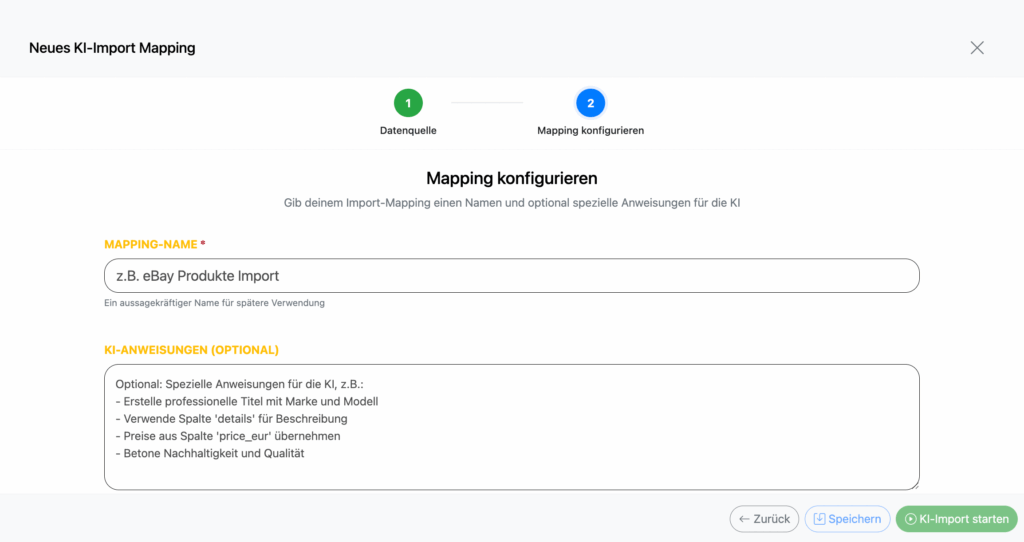
Task: Click the connector line between steps
Action: click(487, 103)
